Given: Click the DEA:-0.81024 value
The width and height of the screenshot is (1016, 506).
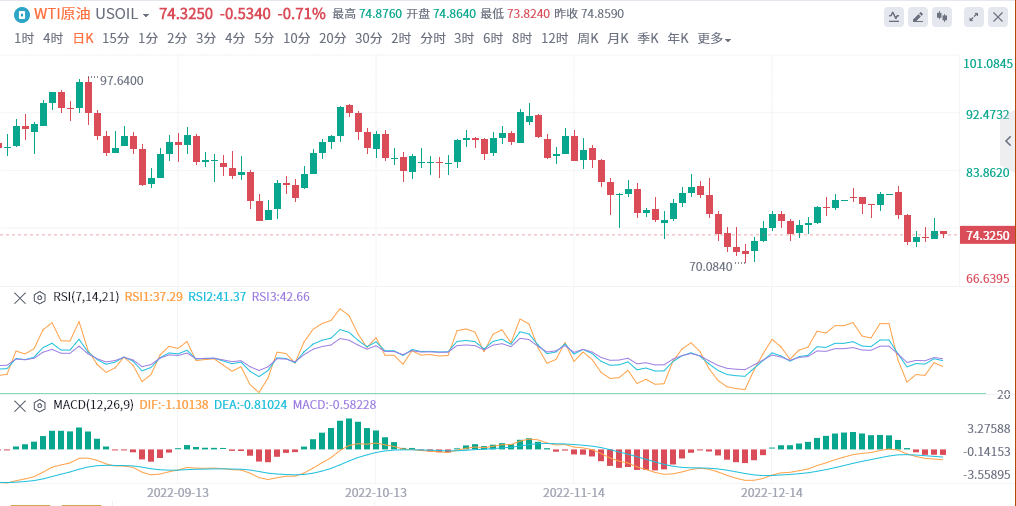Looking at the screenshot, I should (x=251, y=406).
